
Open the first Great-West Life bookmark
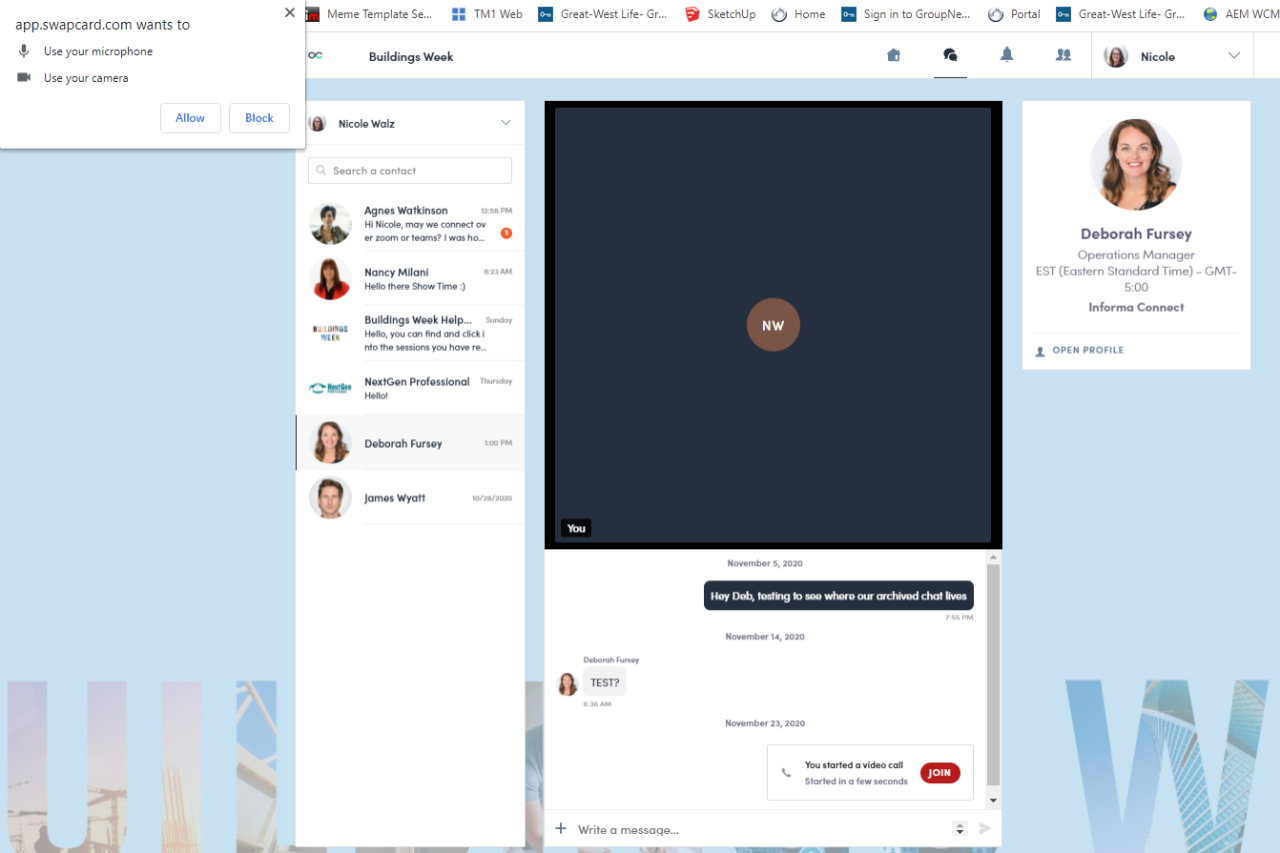click(x=602, y=14)
